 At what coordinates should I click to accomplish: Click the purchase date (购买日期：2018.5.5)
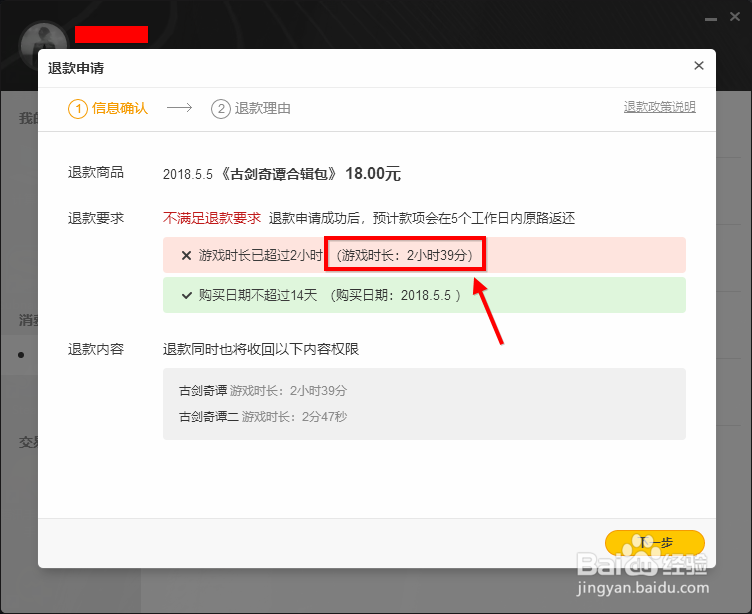396,295
